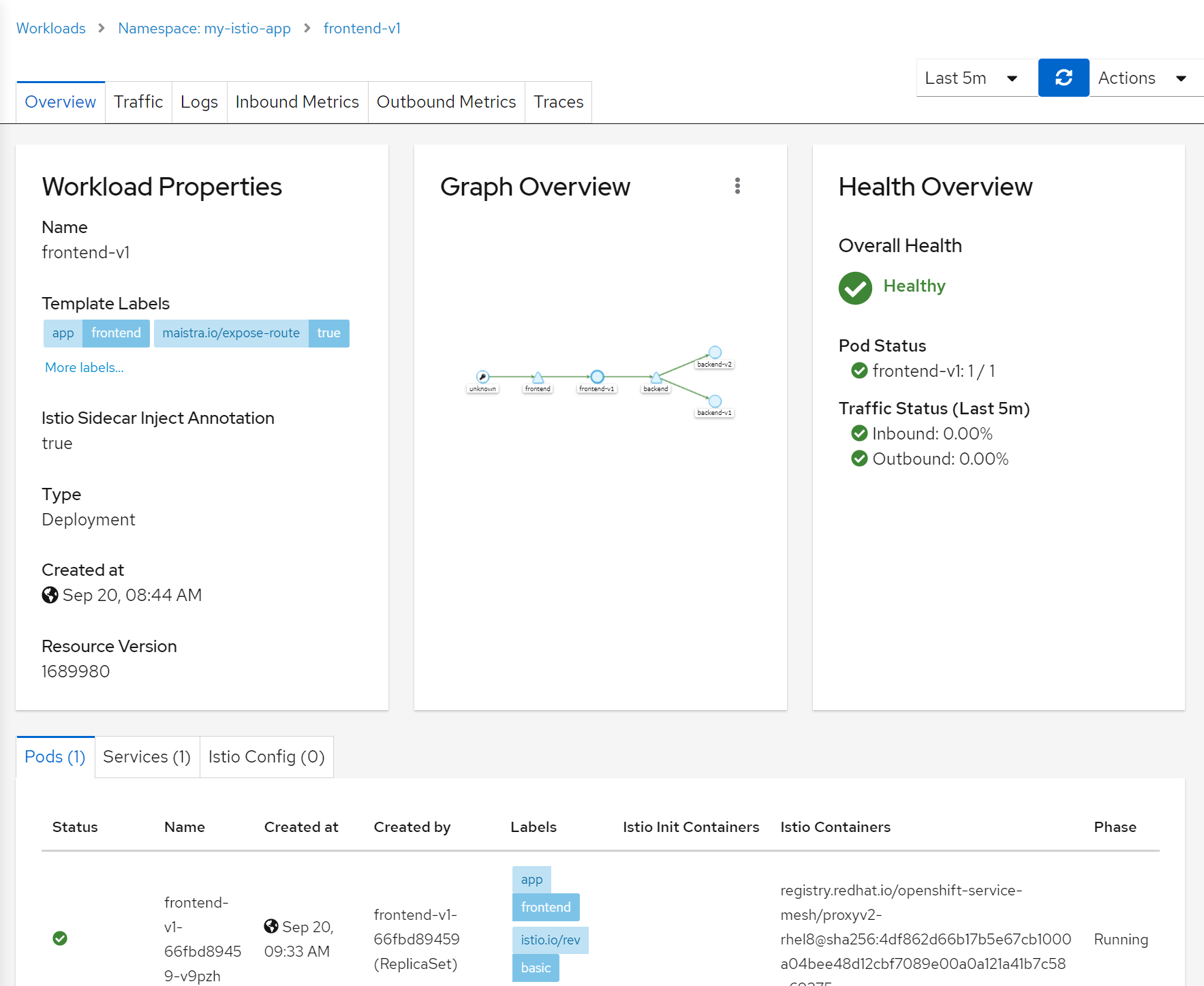Click Resource Version value 1689980

(76, 671)
